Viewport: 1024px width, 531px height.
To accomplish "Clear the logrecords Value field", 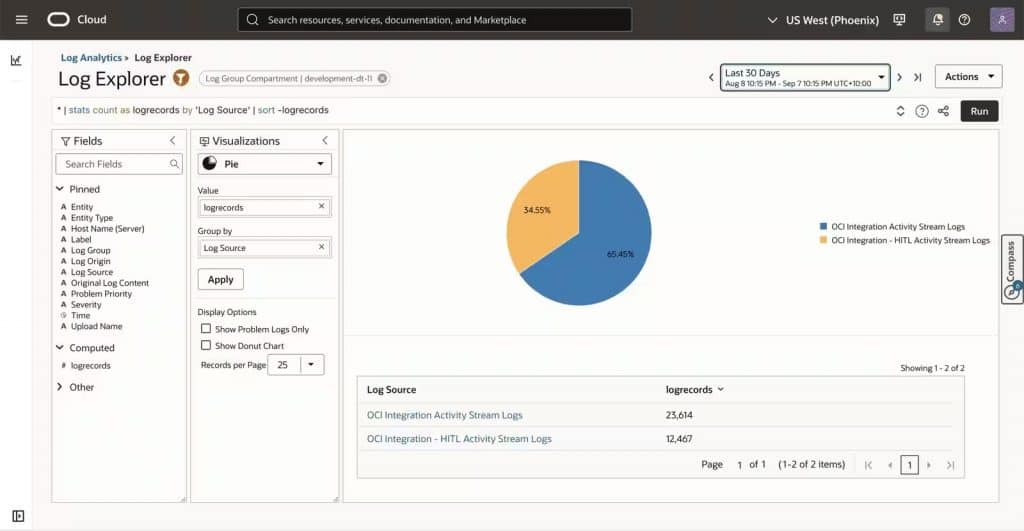I will click(321, 206).
